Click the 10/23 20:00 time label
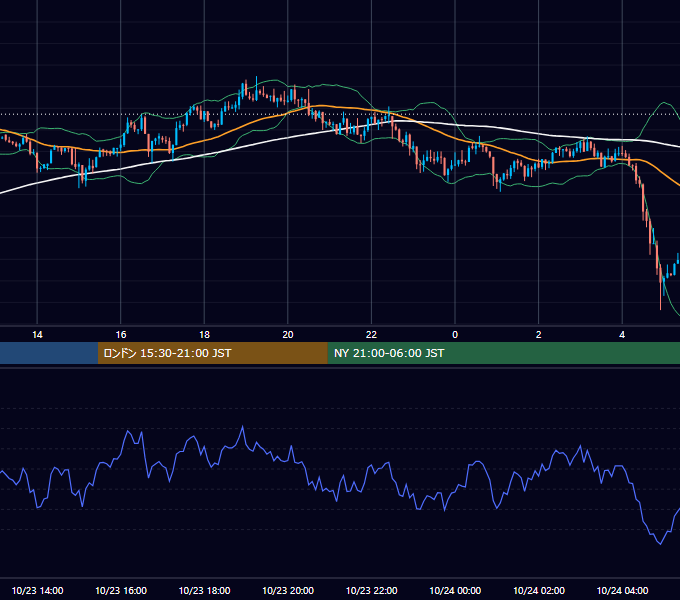This screenshot has height=600, width=680. tap(288, 590)
